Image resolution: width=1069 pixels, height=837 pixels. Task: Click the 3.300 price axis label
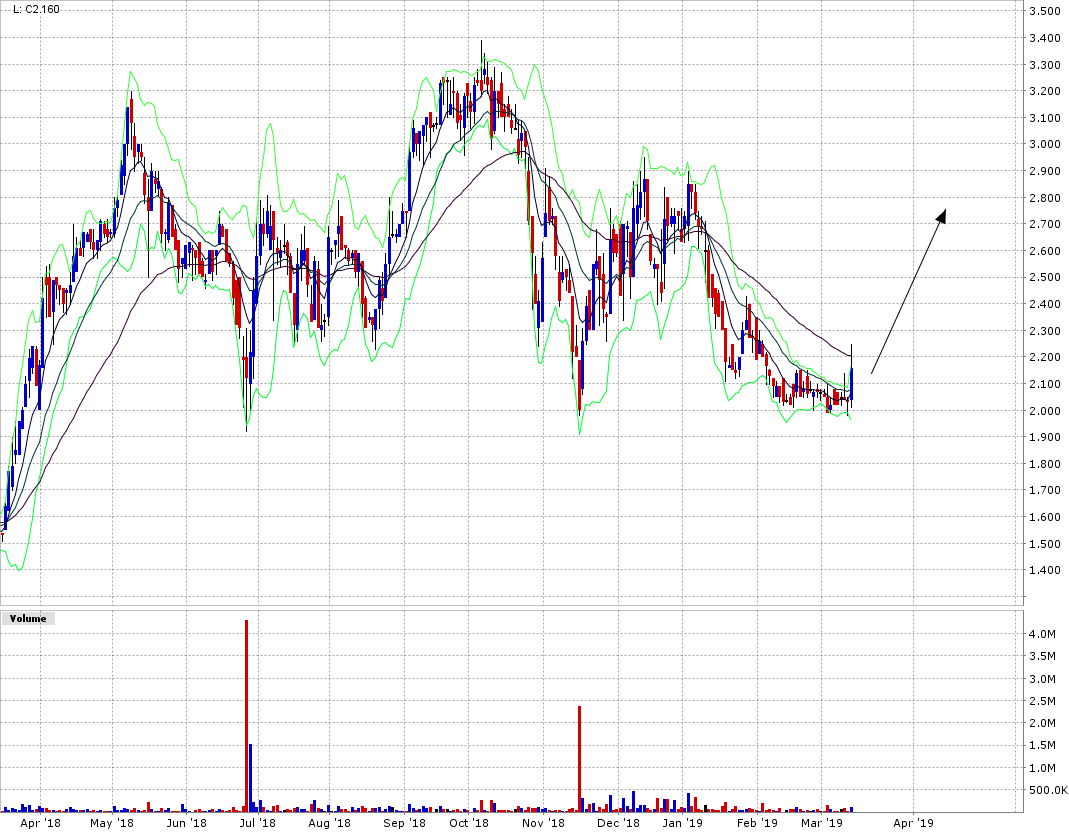tap(1045, 65)
